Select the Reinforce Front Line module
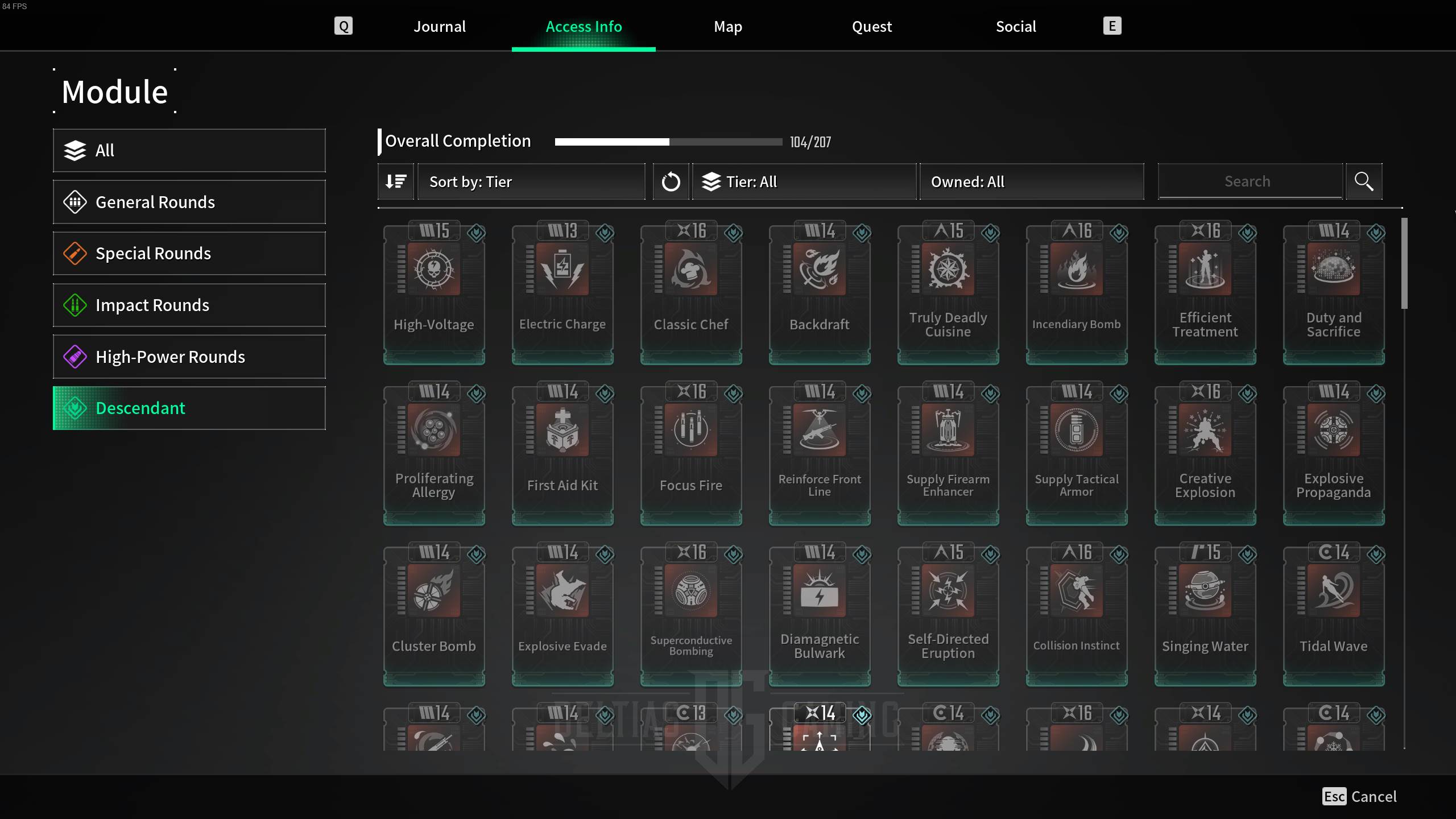Screen dimensions: 1456x819 [820, 454]
